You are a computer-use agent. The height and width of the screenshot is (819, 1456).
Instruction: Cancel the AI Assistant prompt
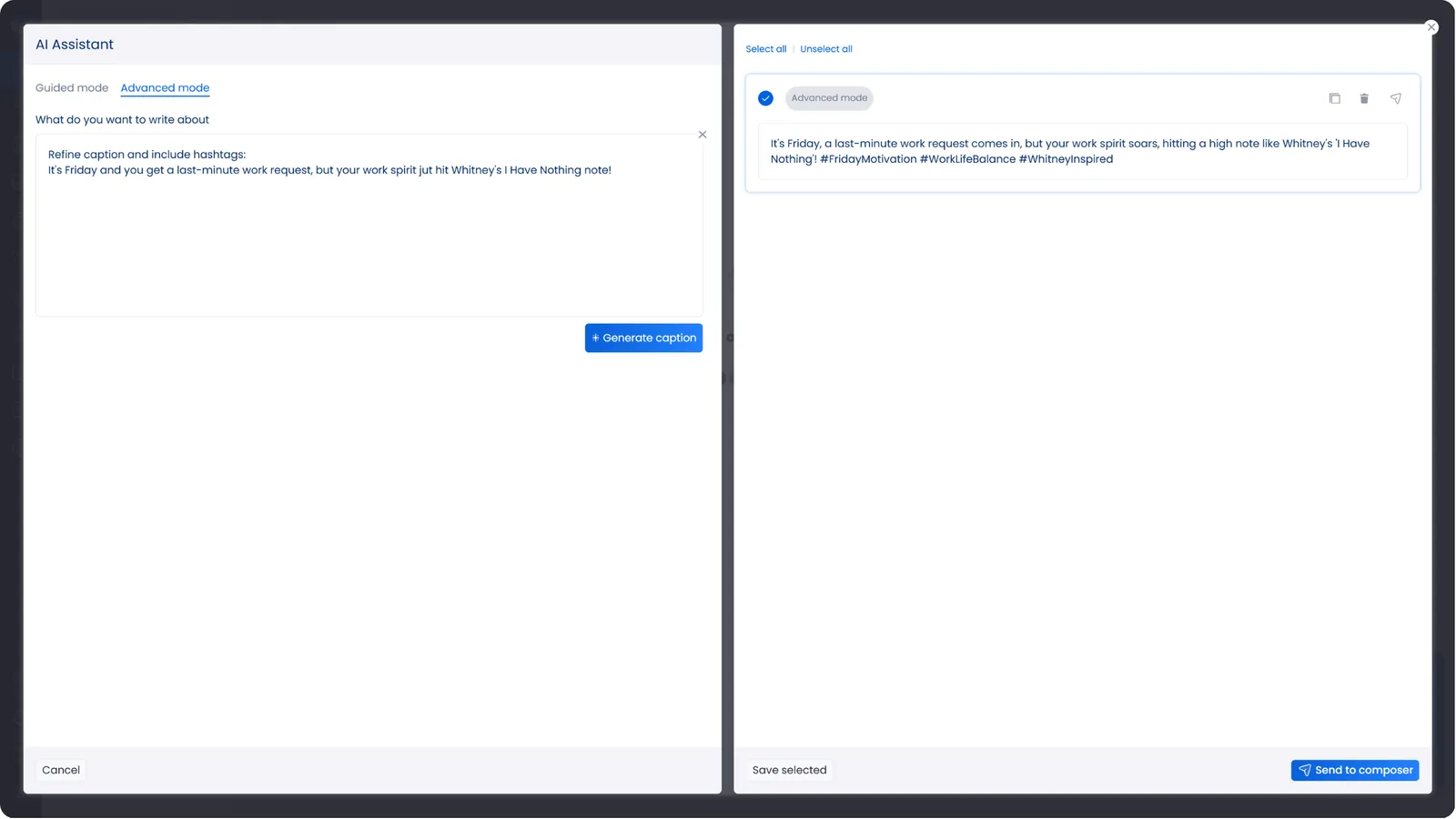(61, 770)
